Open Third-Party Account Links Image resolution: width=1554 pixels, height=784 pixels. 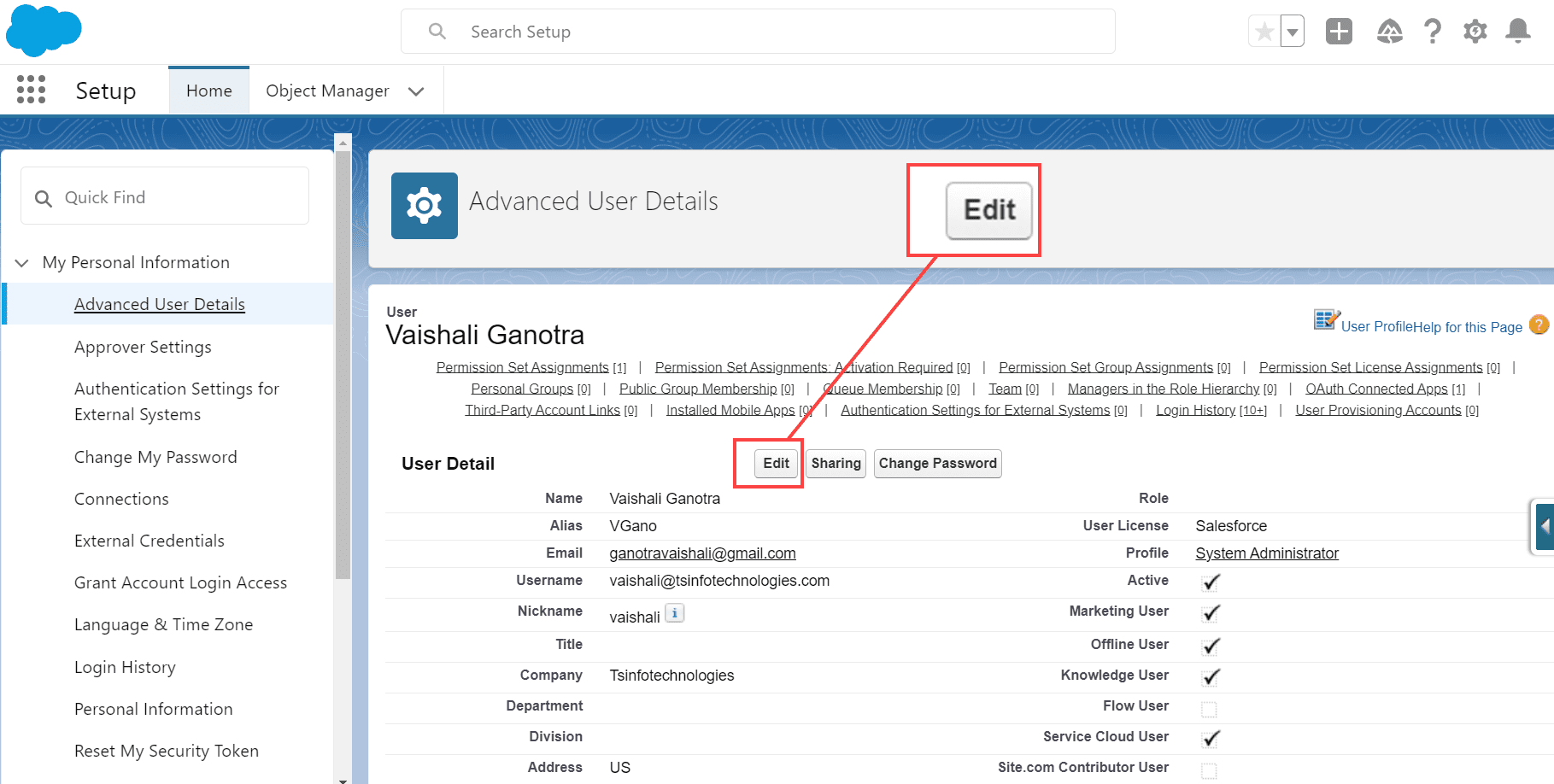tap(542, 410)
